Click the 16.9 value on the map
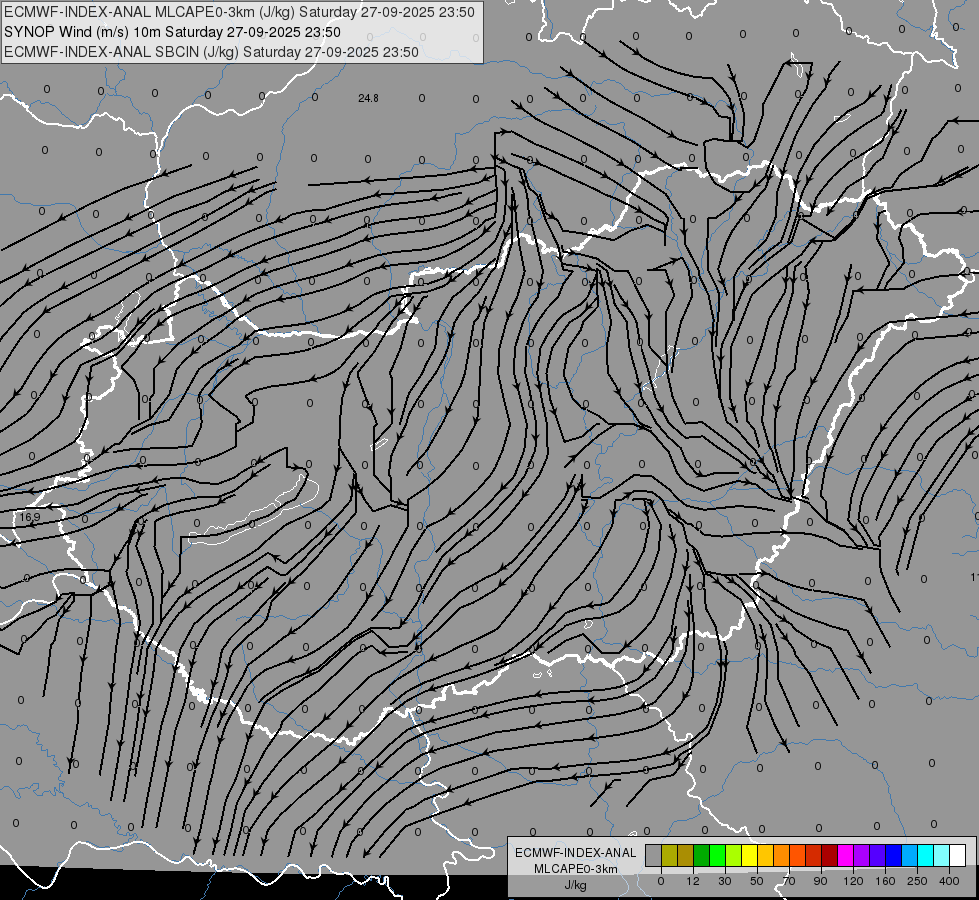Image resolution: width=979 pixels, height=900 pixels. pos(29,517)
